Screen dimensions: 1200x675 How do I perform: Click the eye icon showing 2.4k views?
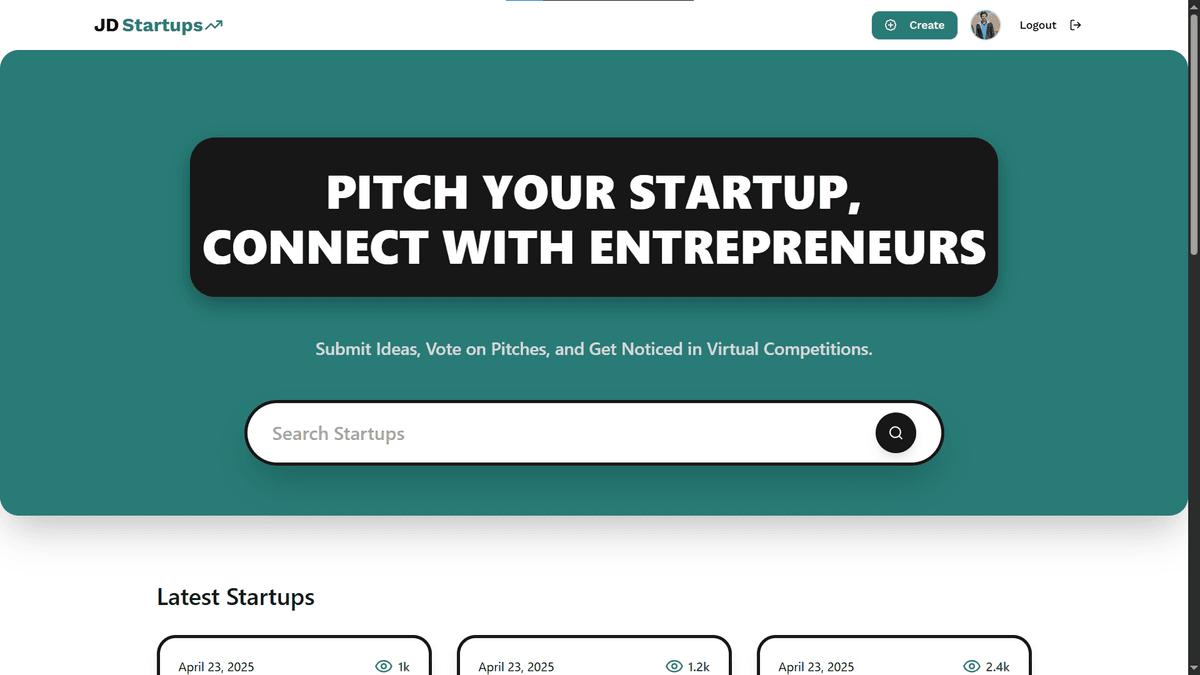click(x=971, y=666)
